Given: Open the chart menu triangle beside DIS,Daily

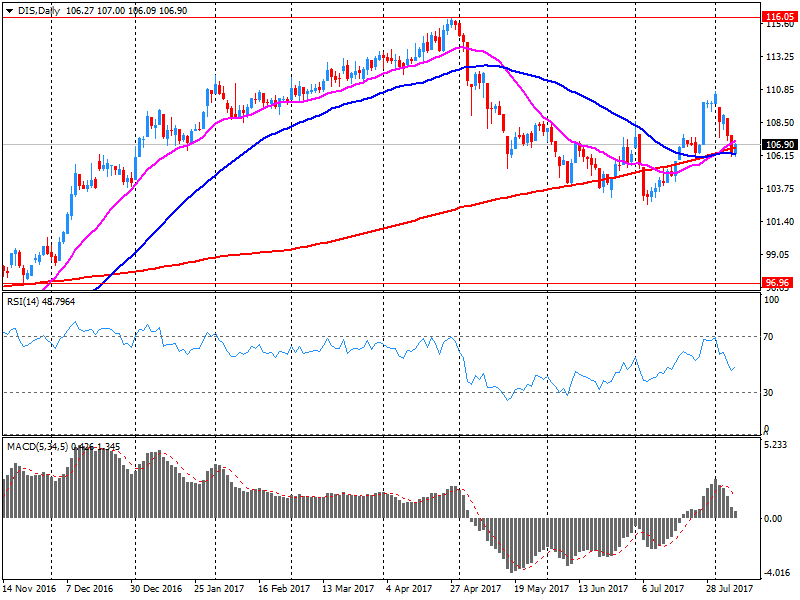Looking at the screenshot, I should coord(9,11).
